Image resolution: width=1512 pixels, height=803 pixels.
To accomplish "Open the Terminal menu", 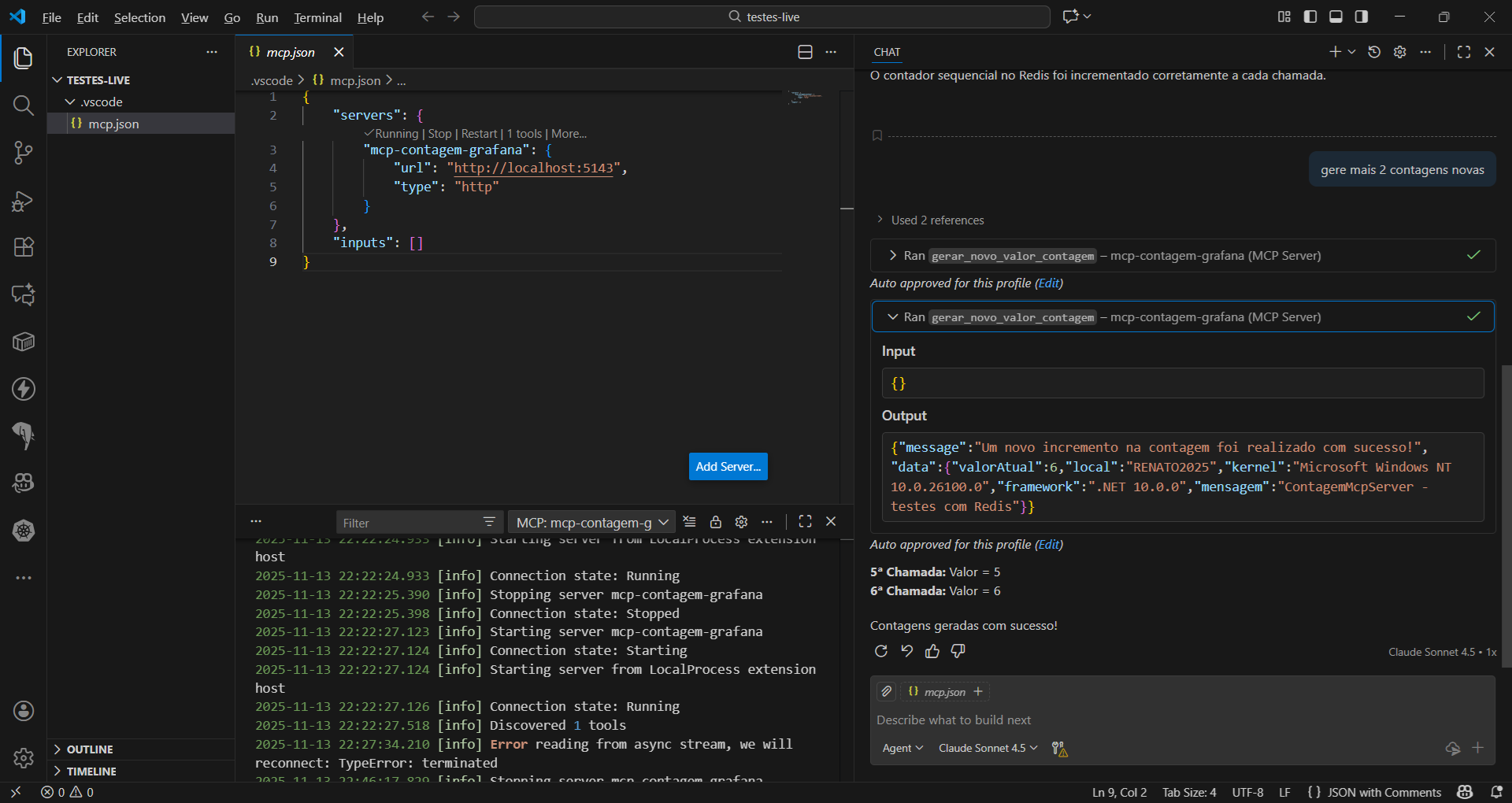I will point(317,17).
